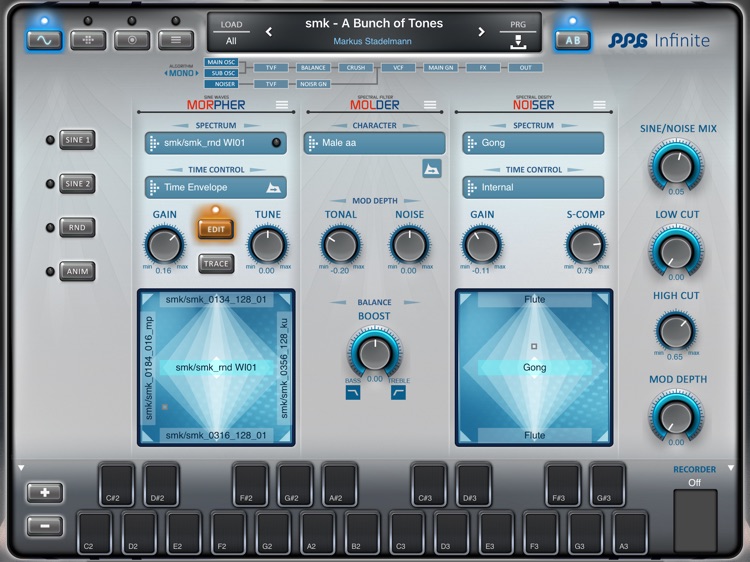Image resolution: width=750 pixels, height=562 pixels.
Task: Toggle SINE 2 button
Action: 77,184
